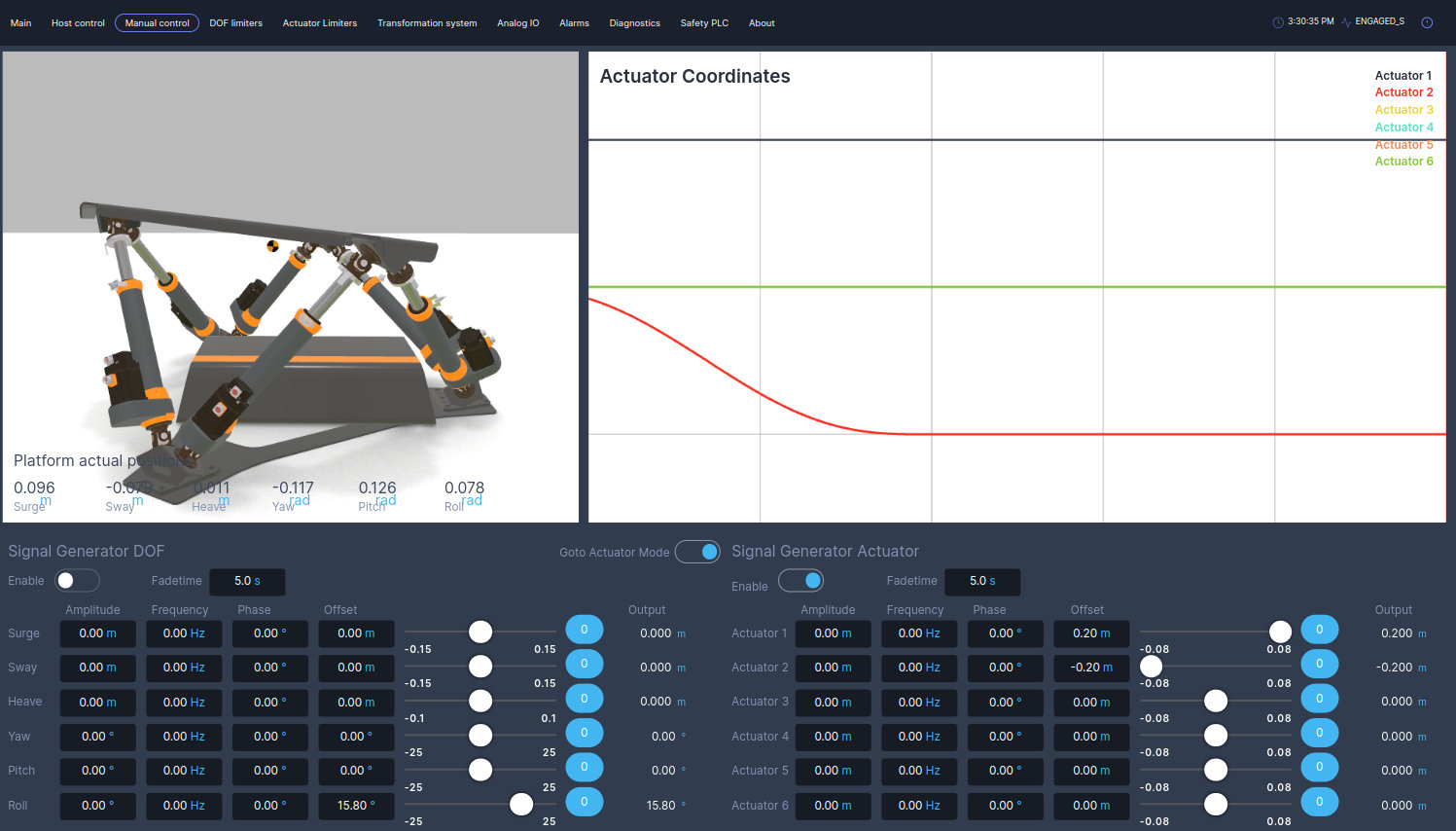This screenshot has height=831, width=1456.
Task: Open the Safety PLC tab
Action: point(704,23)
